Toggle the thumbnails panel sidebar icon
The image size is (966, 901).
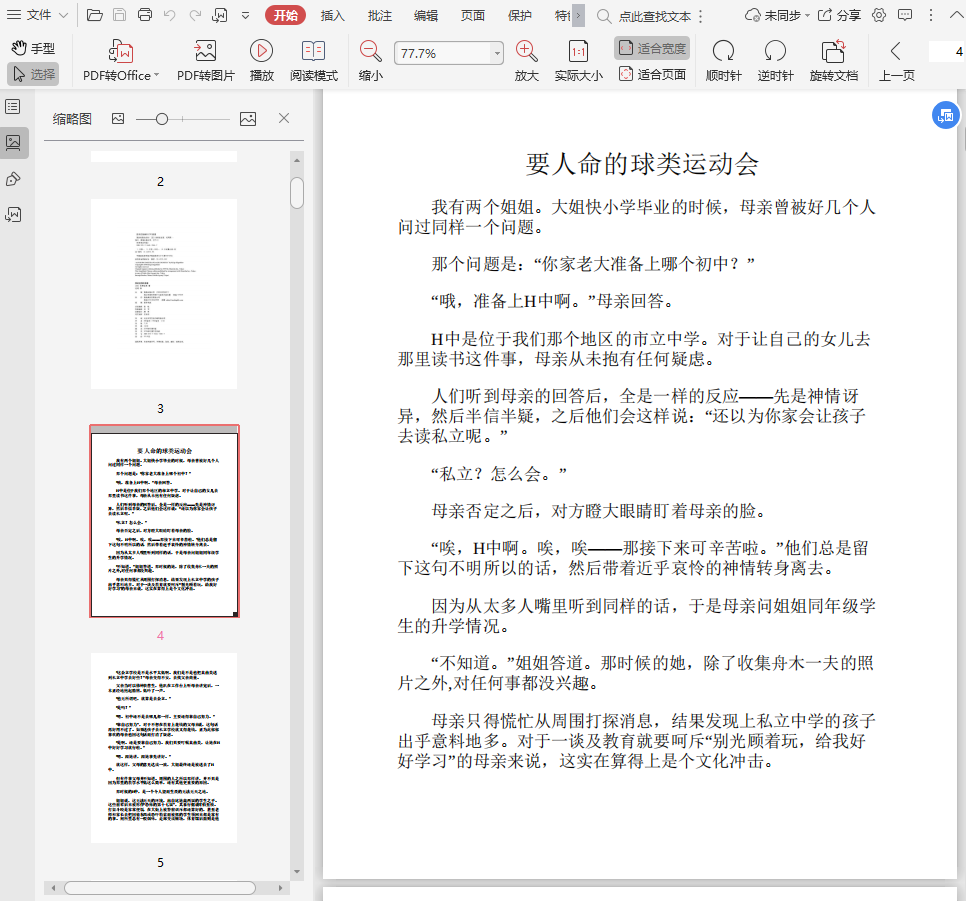point(13,143)
